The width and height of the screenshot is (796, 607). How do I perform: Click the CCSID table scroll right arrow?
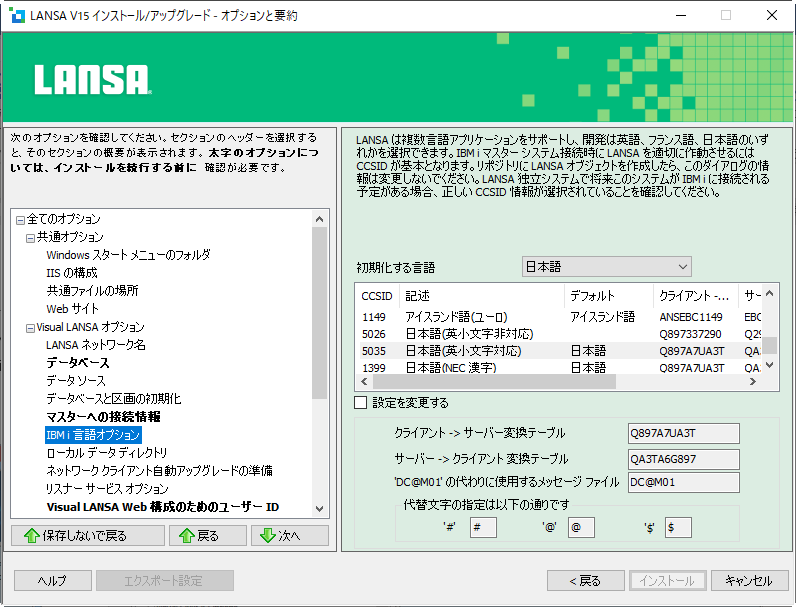tap(753, 382)
